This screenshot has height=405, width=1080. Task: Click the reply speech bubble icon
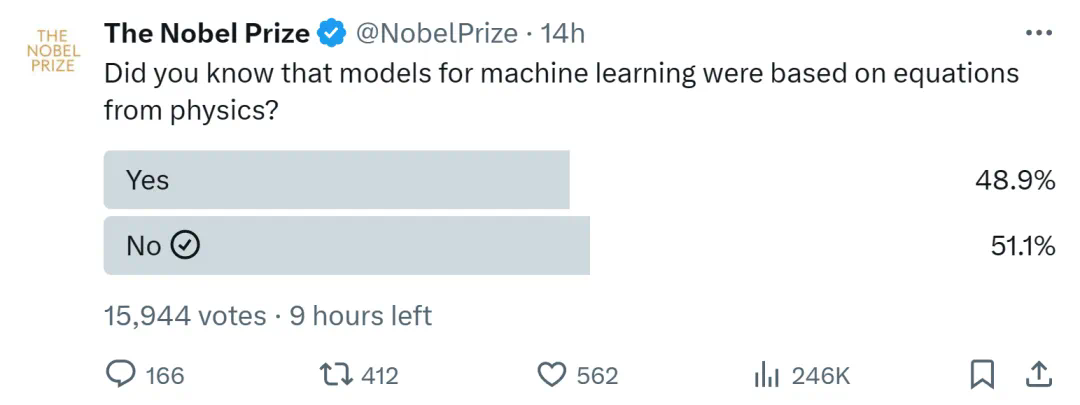(x=120, y=374)
